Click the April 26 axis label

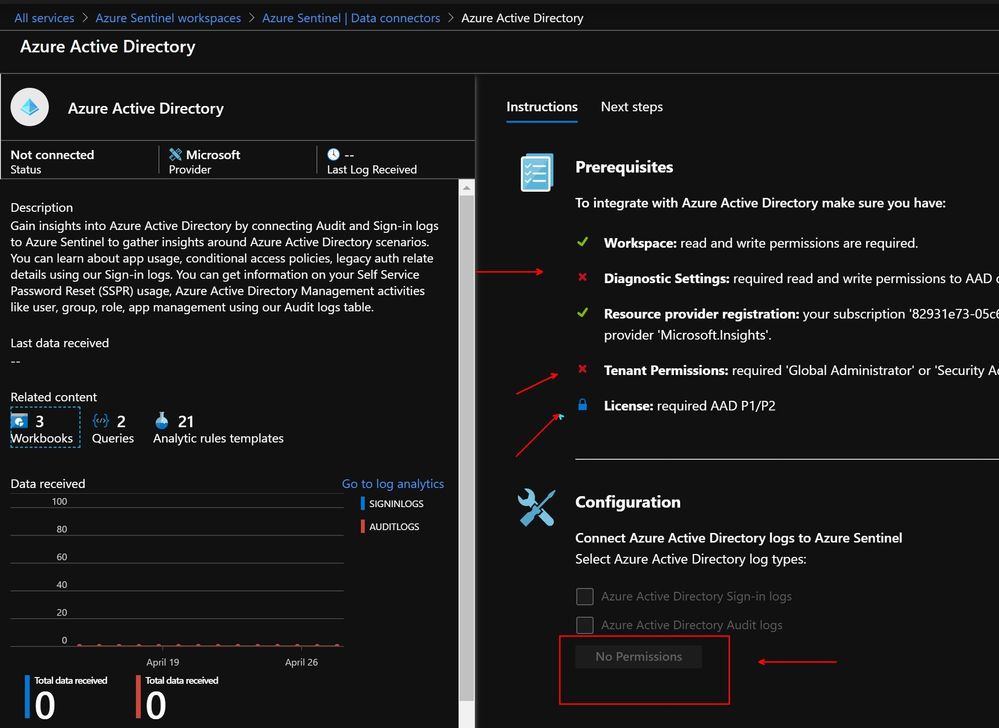tap(301, 662)
